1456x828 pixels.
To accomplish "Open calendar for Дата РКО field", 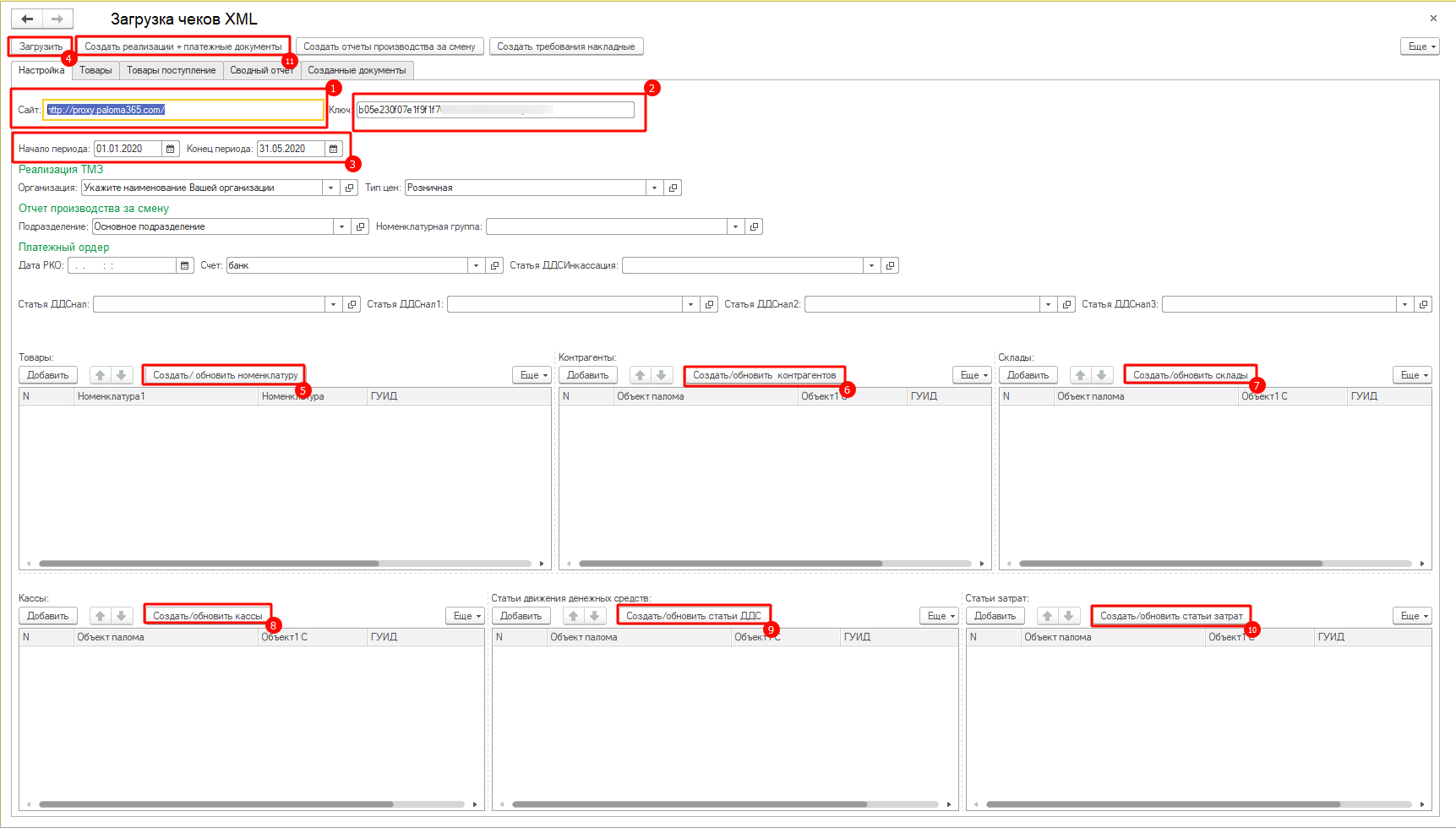I will click(x=185, y=265).
